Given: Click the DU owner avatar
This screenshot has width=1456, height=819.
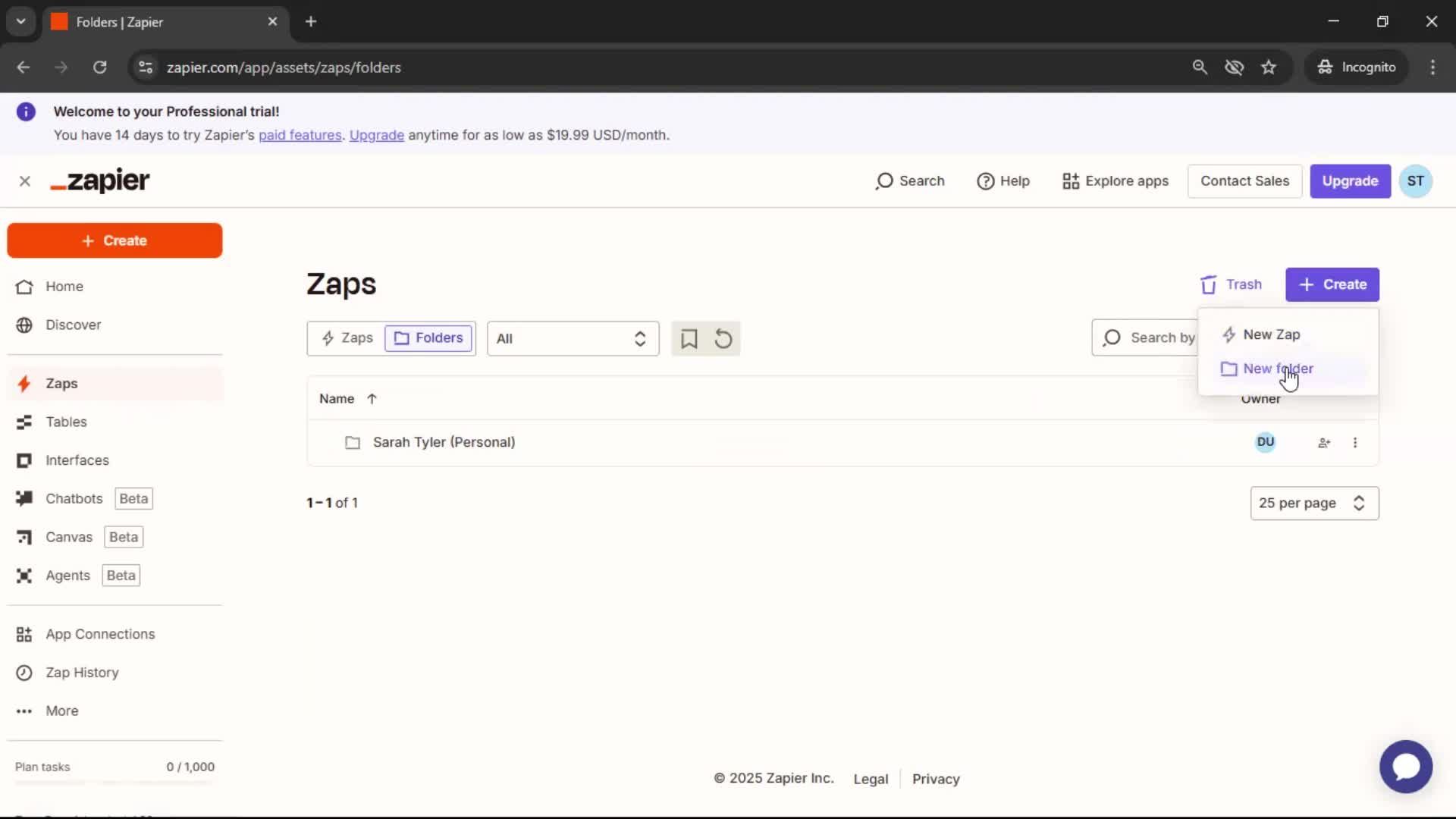Looking at the screenshot, I should click(1265, 442).
